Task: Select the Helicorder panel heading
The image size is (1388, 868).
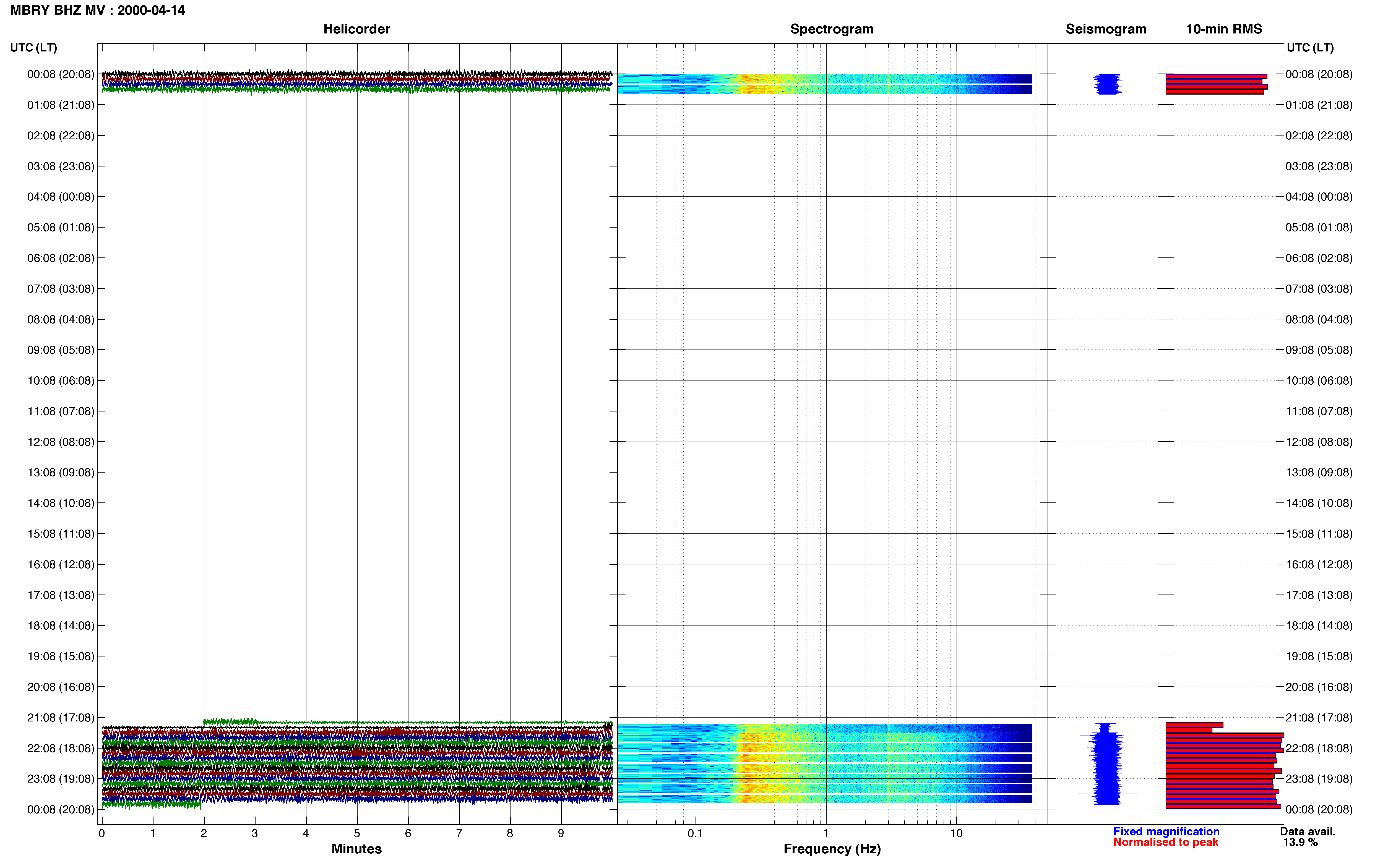Action: point(356,29)
